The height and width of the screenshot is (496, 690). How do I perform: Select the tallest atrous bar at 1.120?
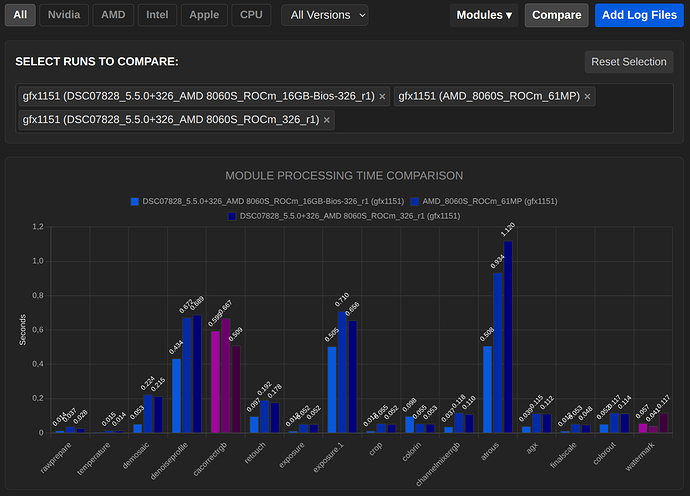[x=508, y=337]
